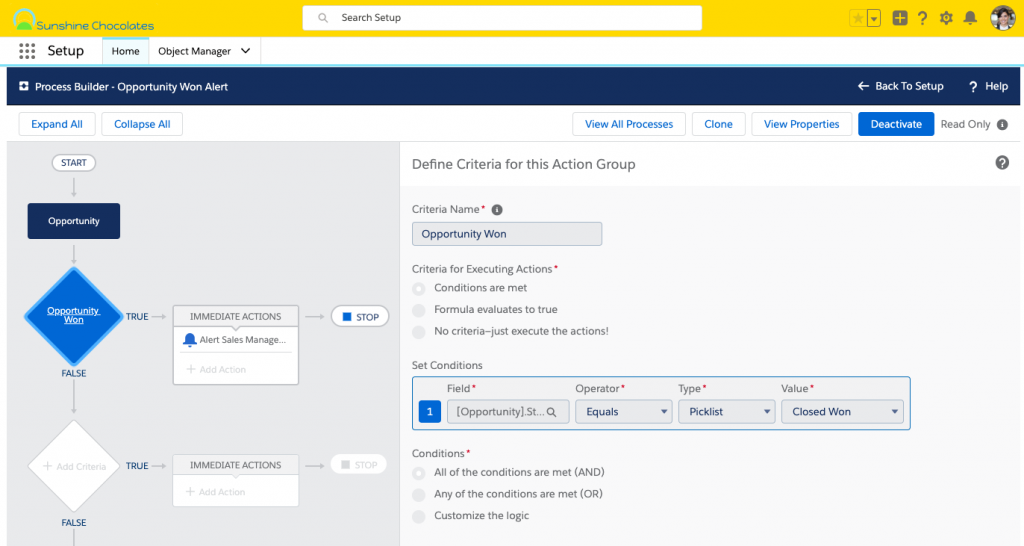Image resolution: width=1024 pixels, height=546 pixels.
Task: Click the STOP node after Opportunity Won
Action: pos(360,317)
